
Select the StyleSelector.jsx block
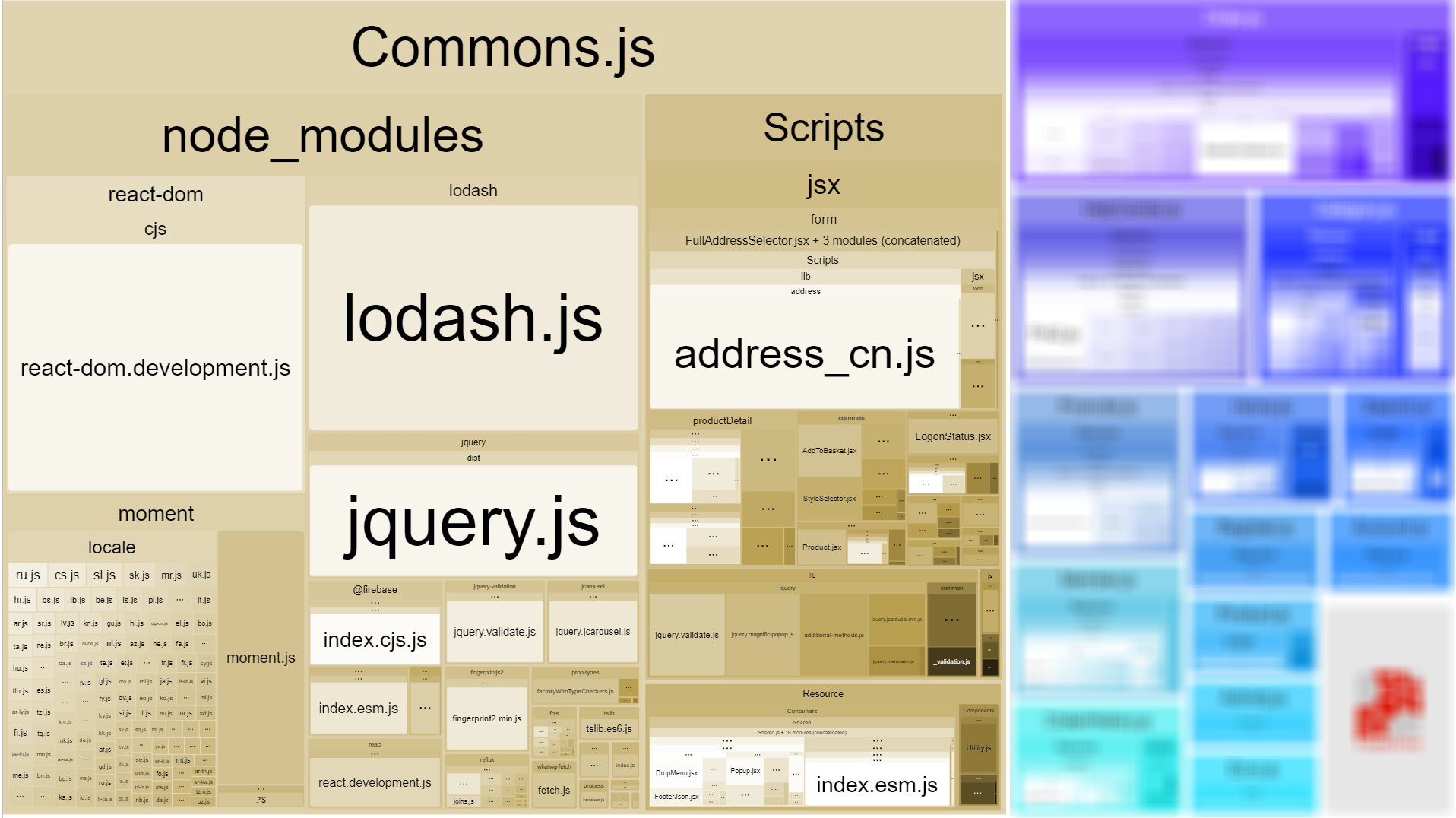829,499
